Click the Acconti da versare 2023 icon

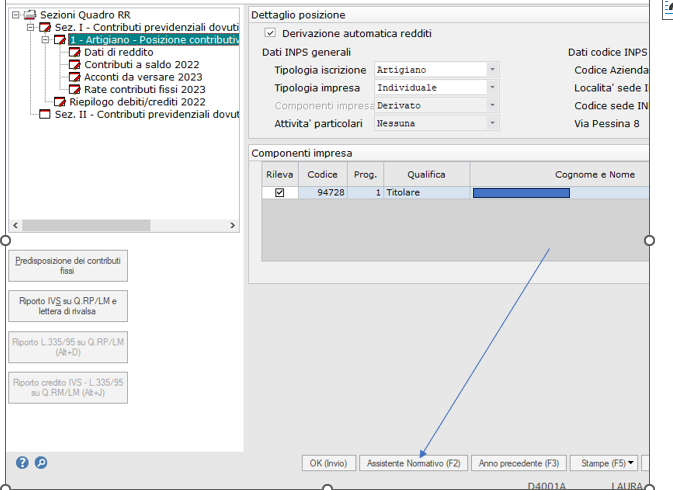pyautogui.click(x=75, y=77)
